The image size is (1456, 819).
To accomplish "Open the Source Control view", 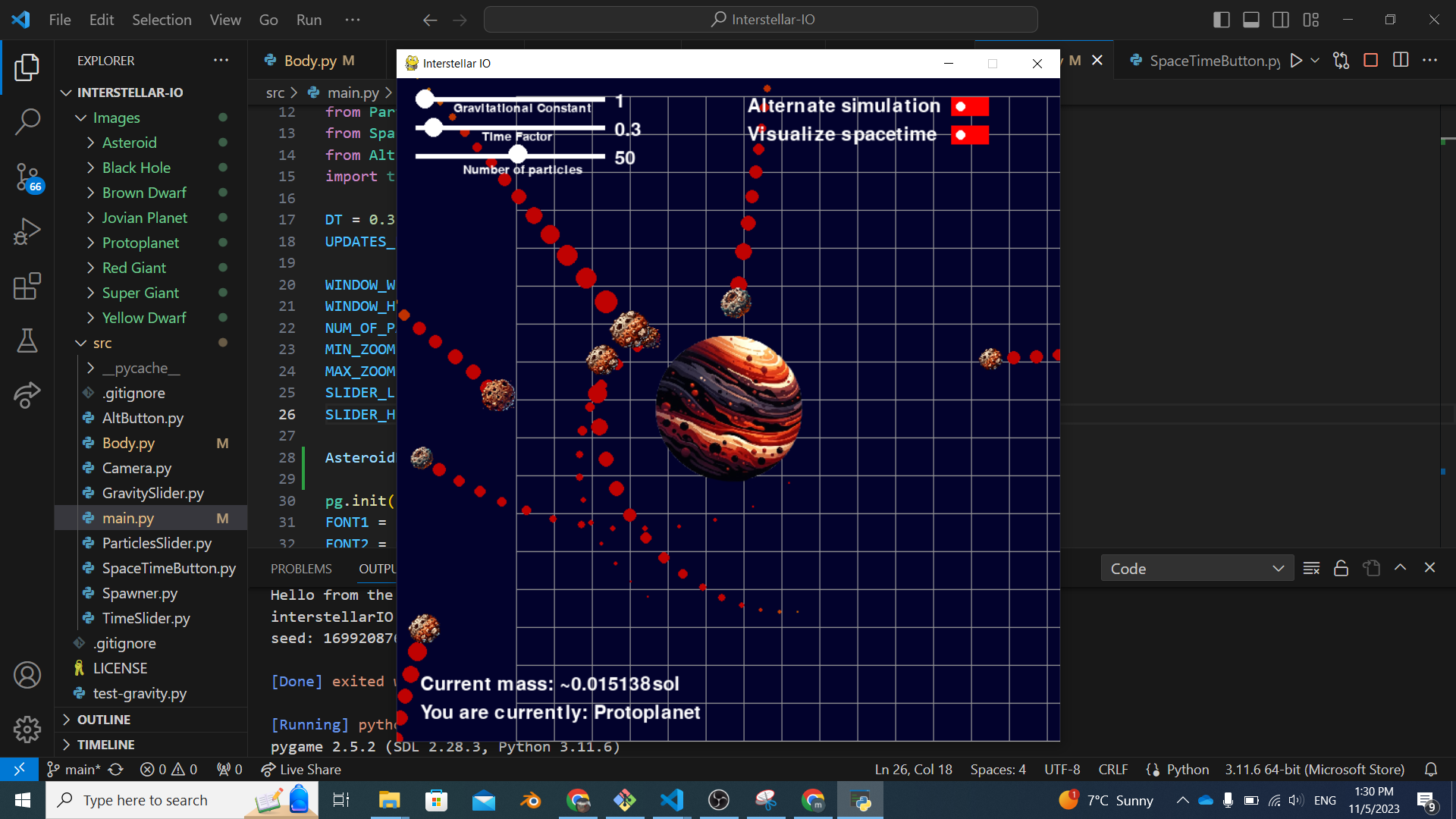I will [x=27, y=177].
